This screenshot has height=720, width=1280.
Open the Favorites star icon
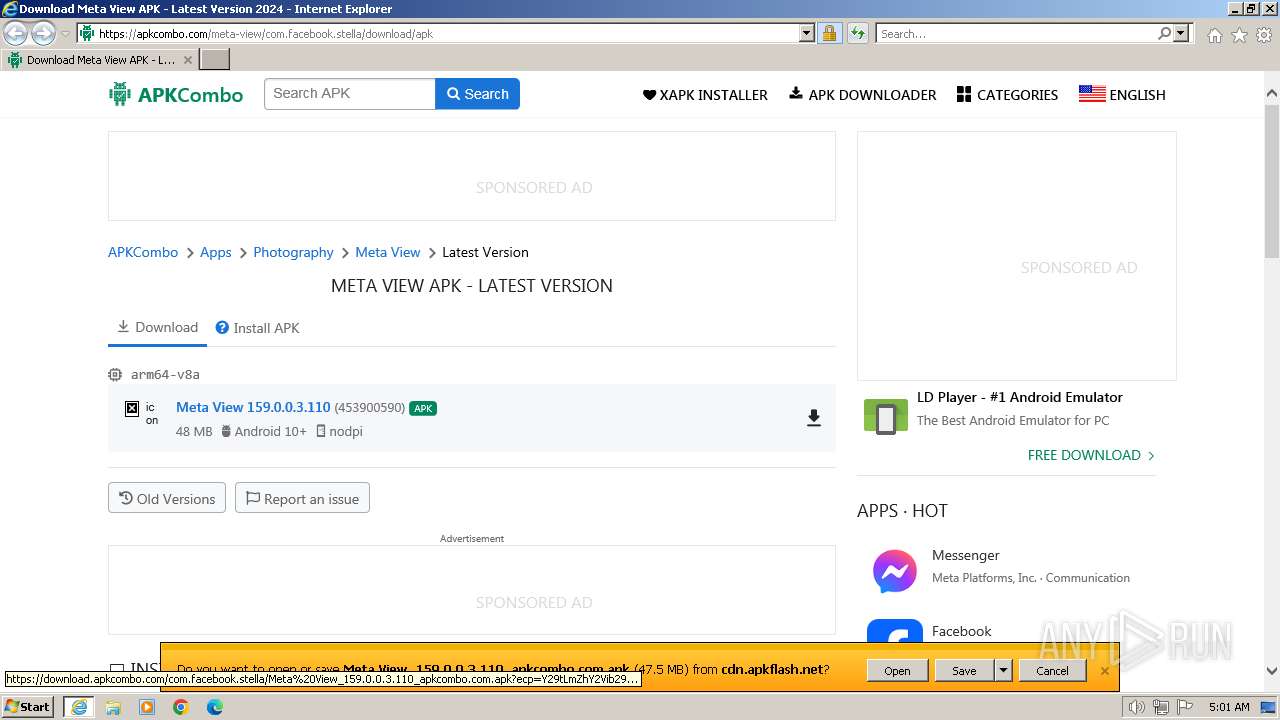coord(1239,35)
